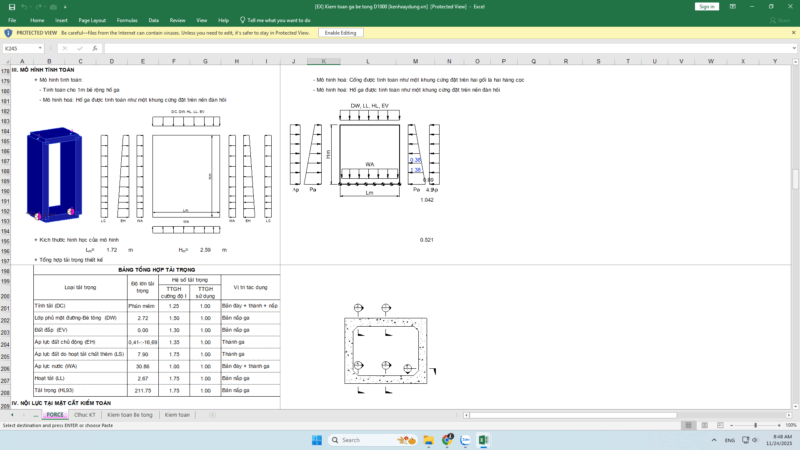
Task: Open the Formulas ribbon tab
Action: 127,20
